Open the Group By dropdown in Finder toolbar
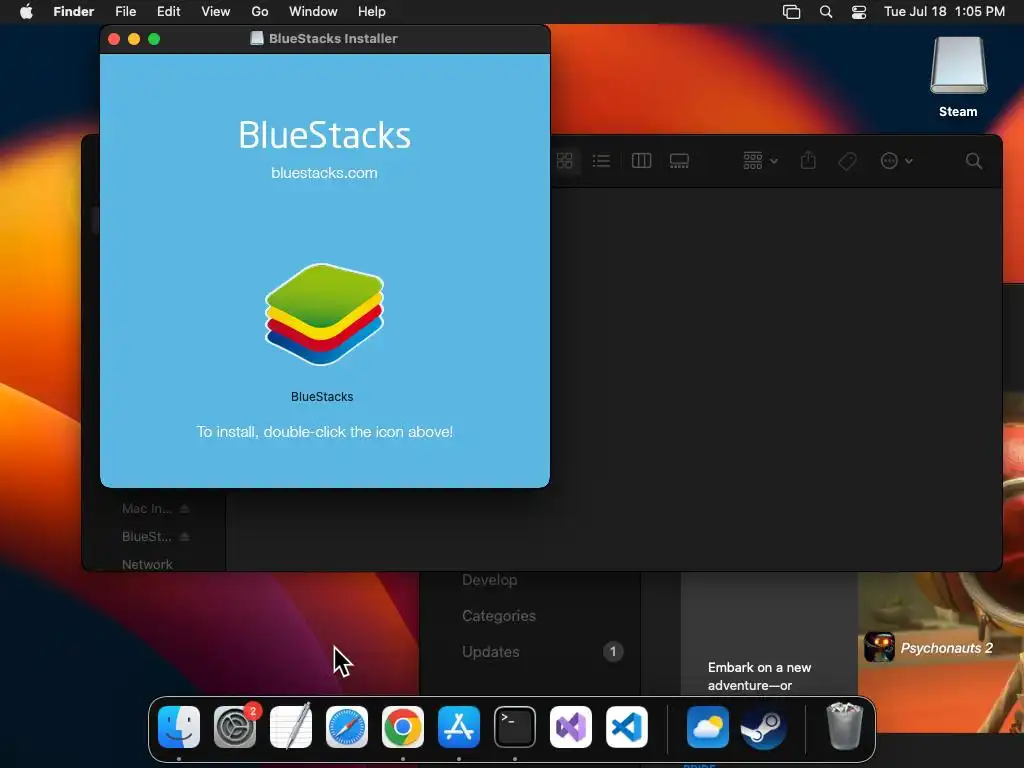Image resolution: width=1024 pixels, height=768 pixels. coord(760,161)
